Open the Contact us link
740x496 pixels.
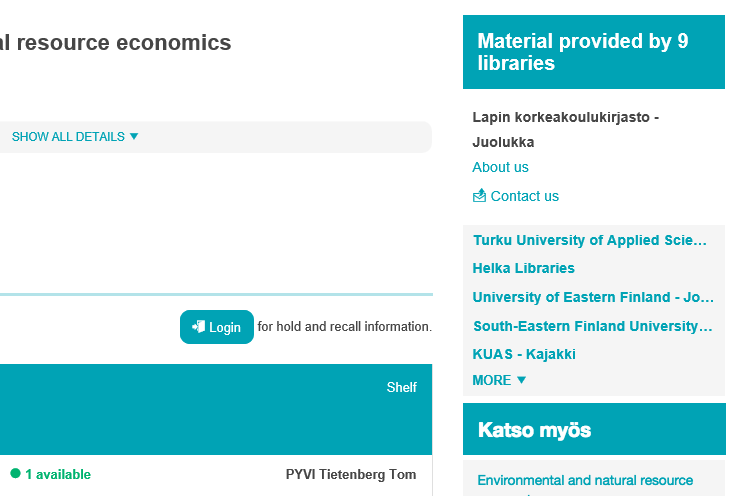[x=524, y=196]
